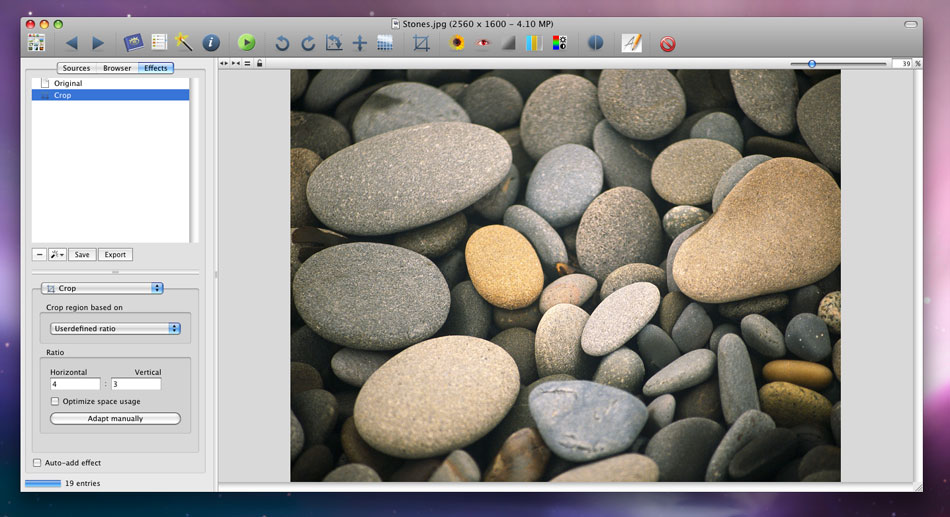Click the Horizontal ratio input field
This screenshot has height=517, width=950.
[75, 384]
